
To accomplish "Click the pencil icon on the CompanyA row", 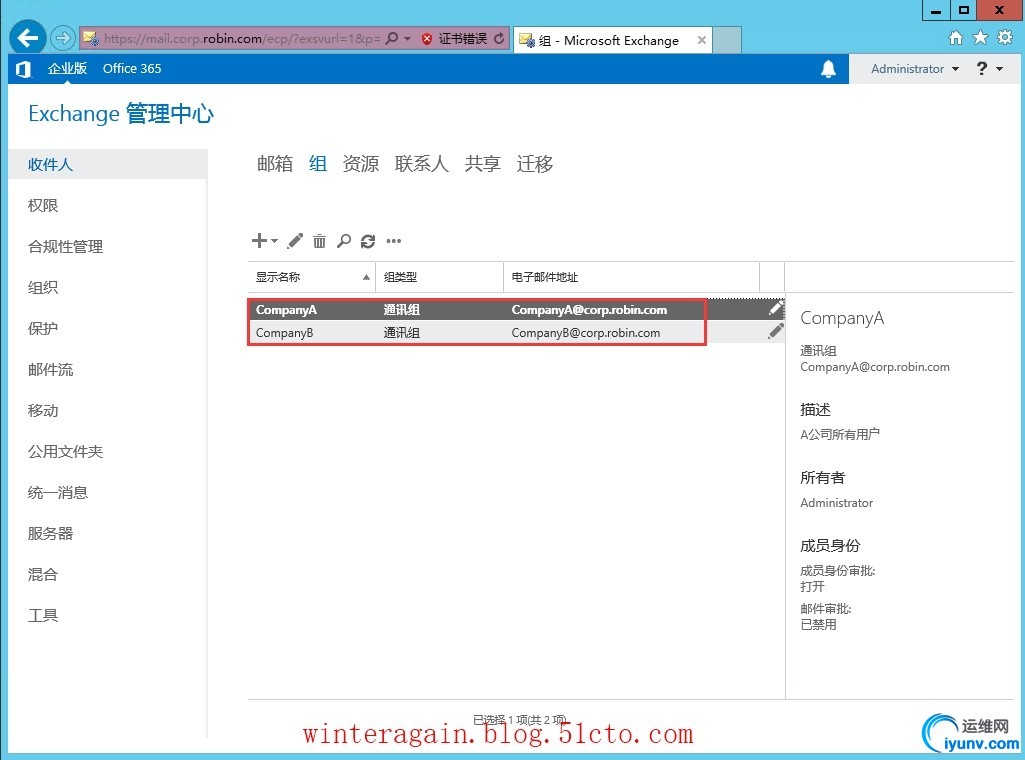I will click(x=775, y=309).
